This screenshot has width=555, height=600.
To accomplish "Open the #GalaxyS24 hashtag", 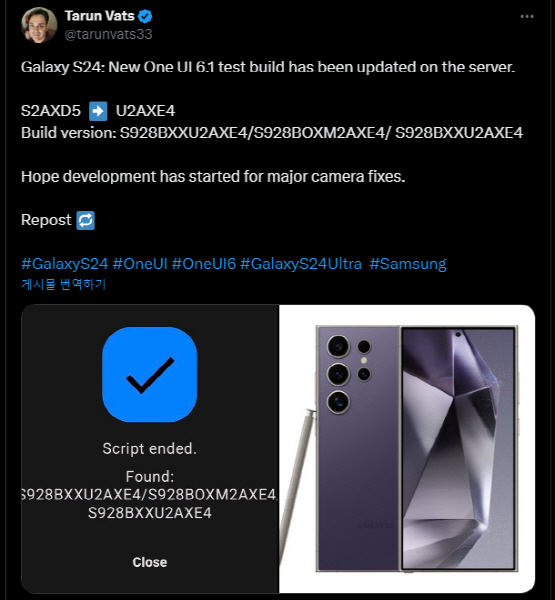I will point(65,264).
